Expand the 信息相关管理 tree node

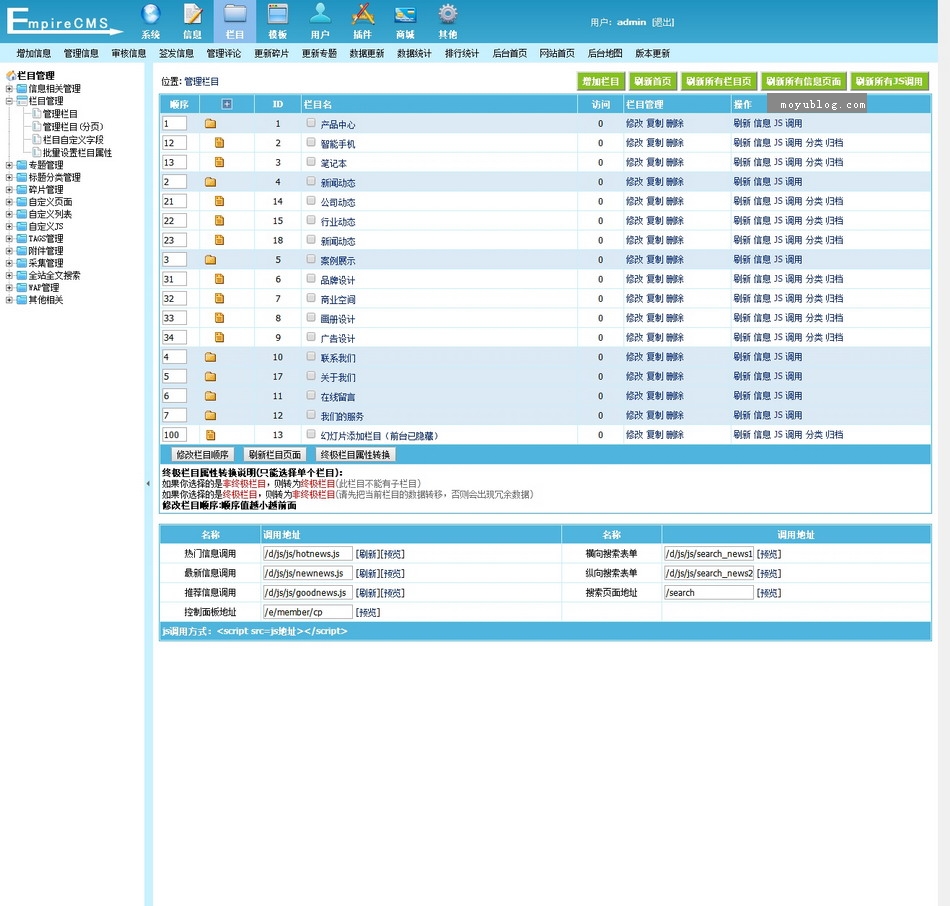point(9,88)
